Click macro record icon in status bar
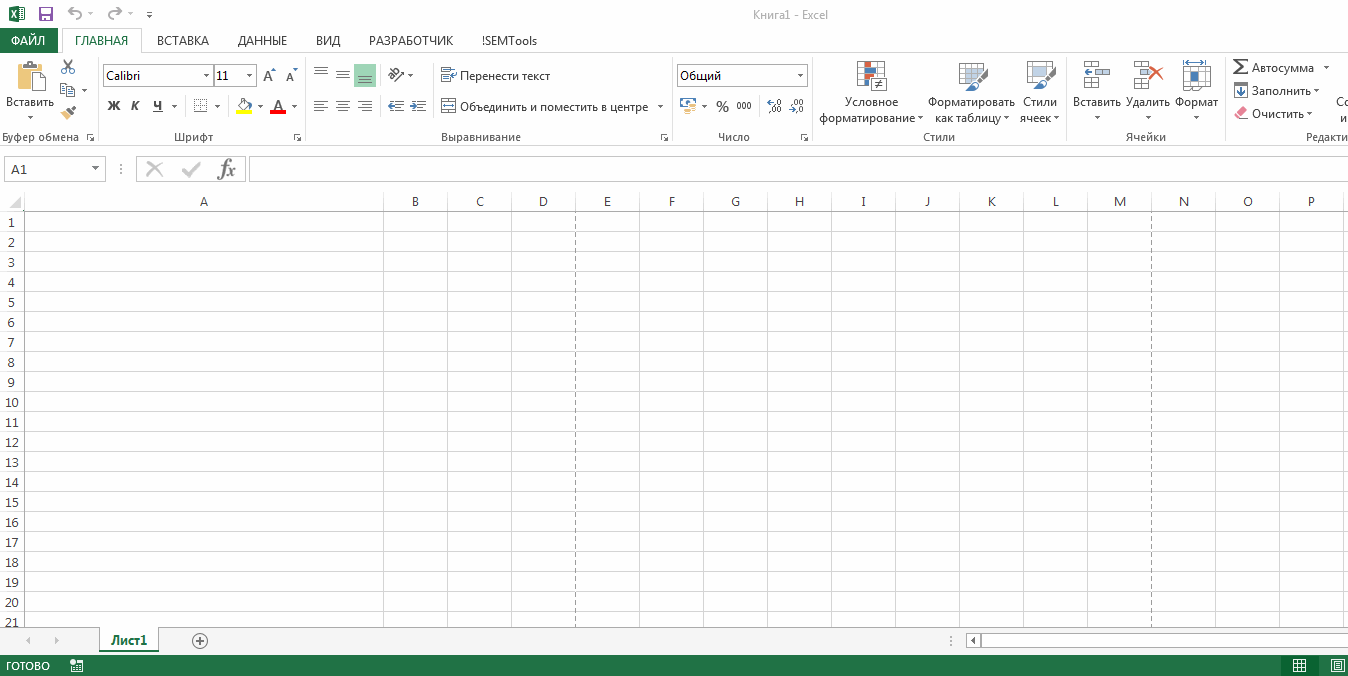Screen dimensions: 1348x676 77,666
